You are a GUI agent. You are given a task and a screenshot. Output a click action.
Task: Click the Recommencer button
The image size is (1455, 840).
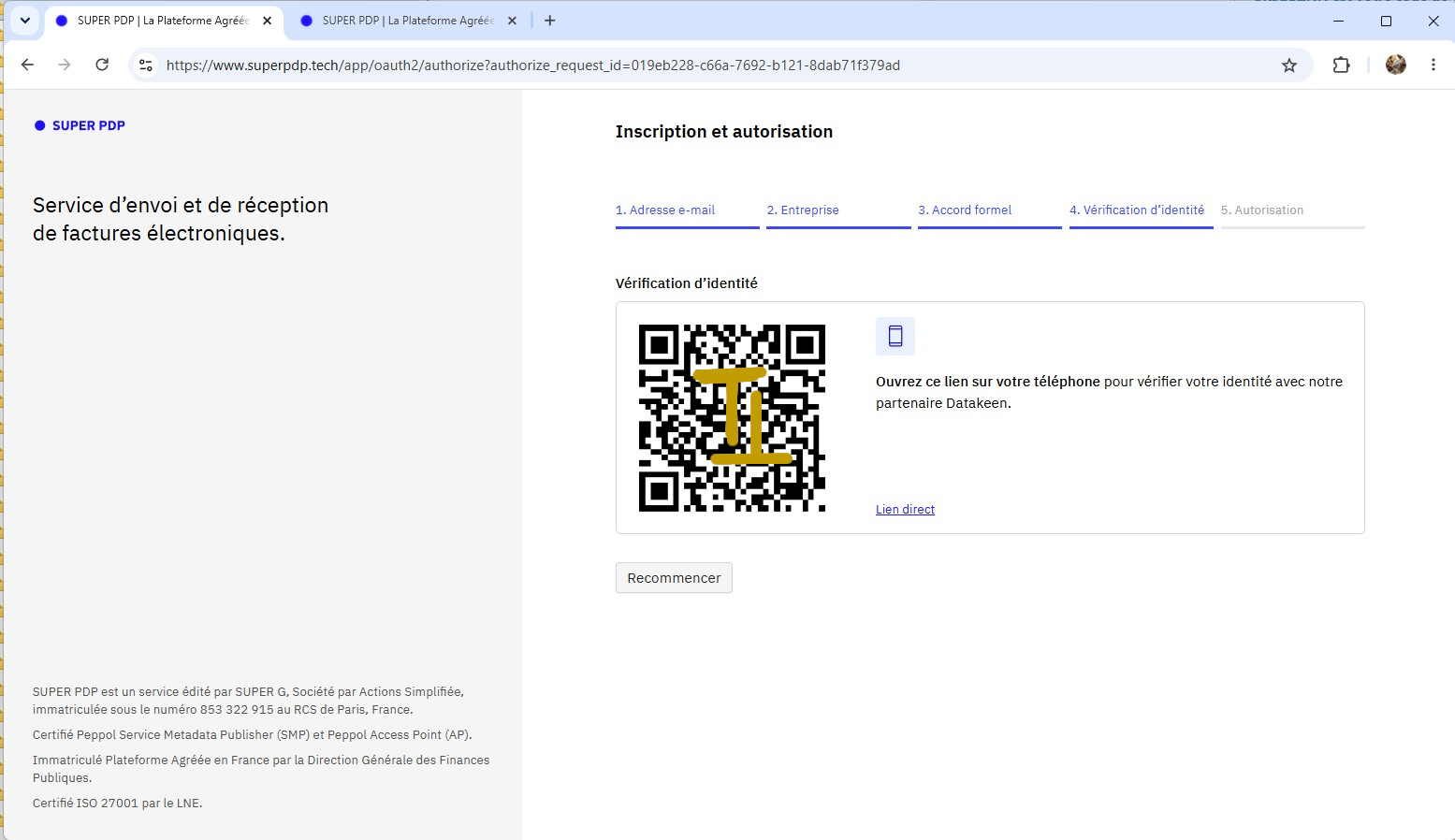(674, 578)
